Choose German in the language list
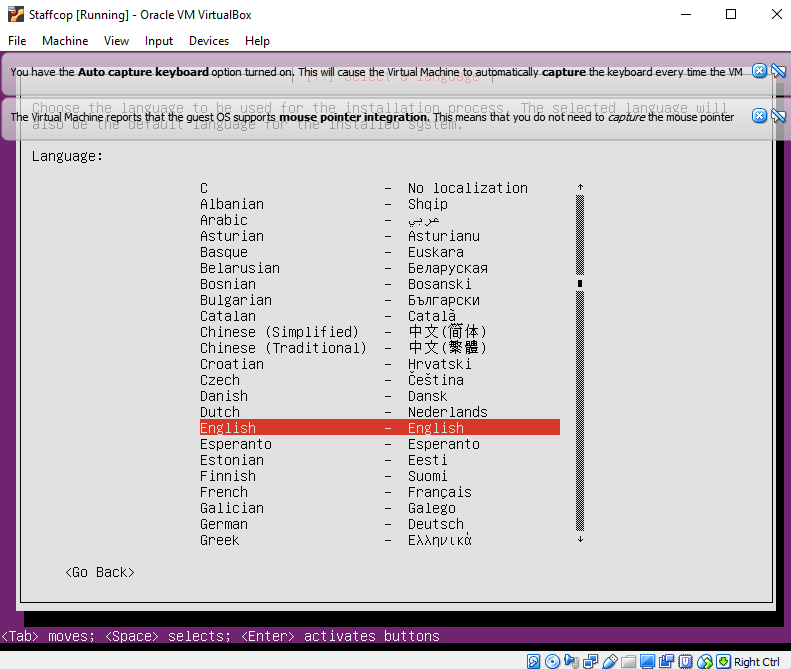Image resolution: width=791 pixels, height=669 pixels. pos(224,524)
